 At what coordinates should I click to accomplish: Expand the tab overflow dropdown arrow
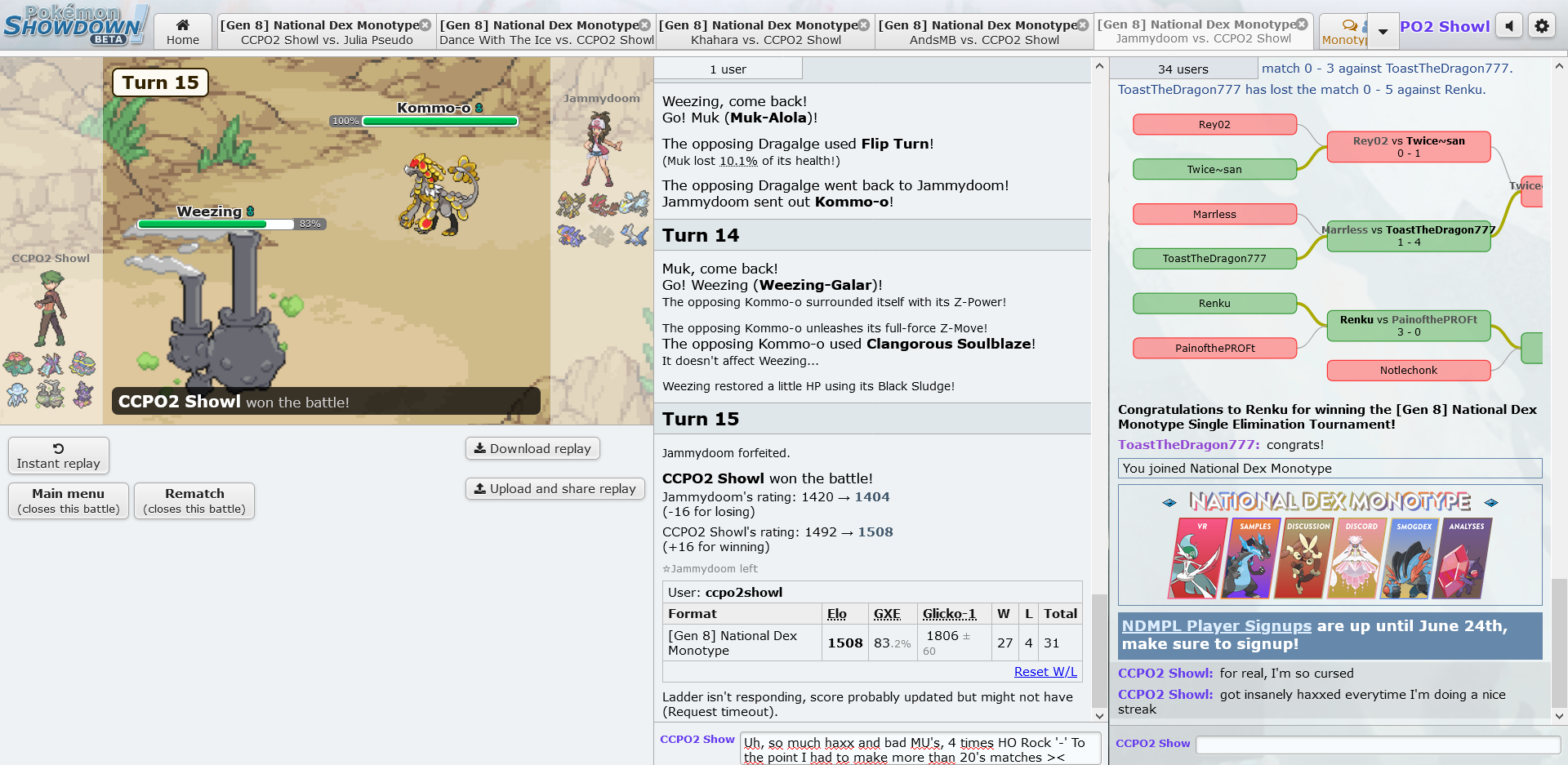click(x=1383, y=32)
